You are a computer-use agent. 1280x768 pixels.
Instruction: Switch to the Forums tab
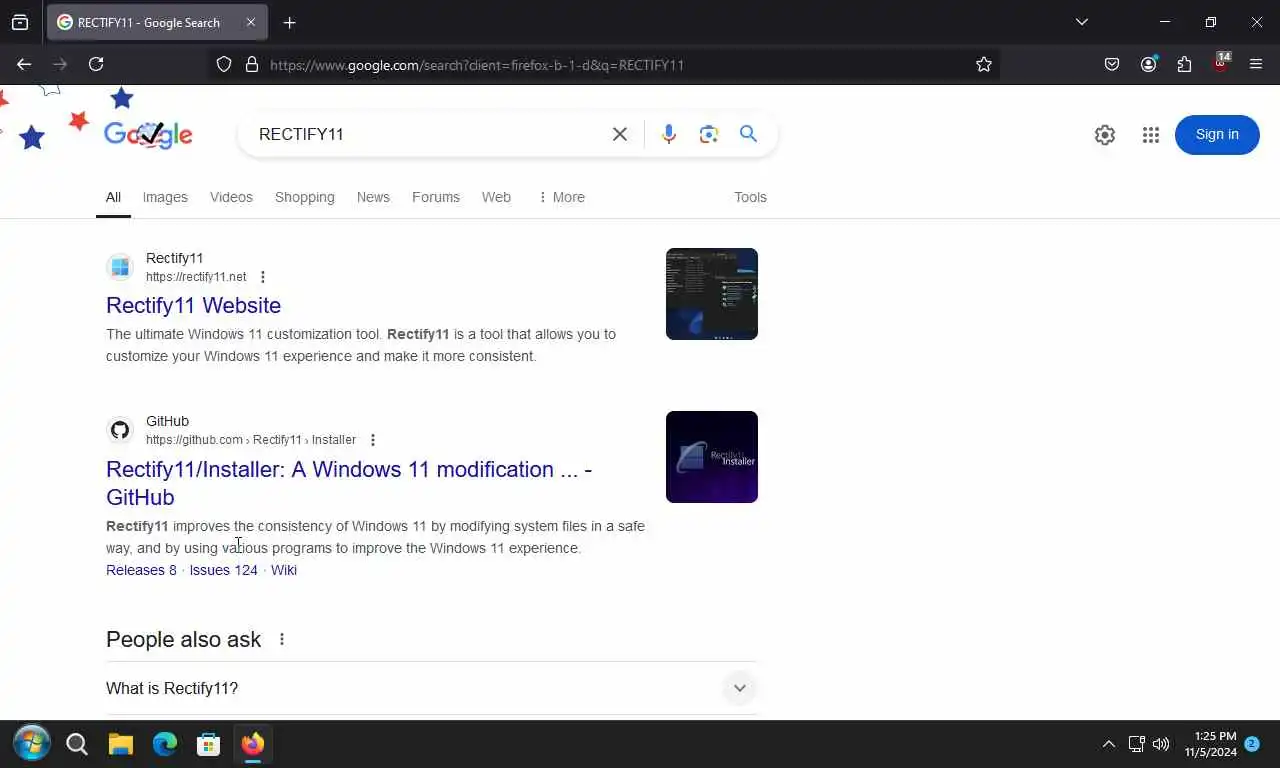(x=436, y=197)
